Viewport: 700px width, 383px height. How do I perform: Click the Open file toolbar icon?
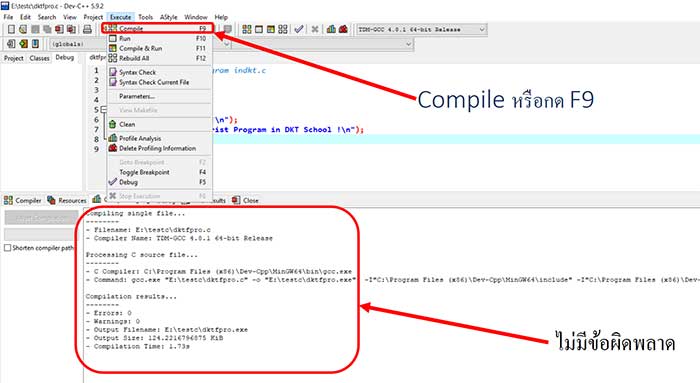point(23,29)
